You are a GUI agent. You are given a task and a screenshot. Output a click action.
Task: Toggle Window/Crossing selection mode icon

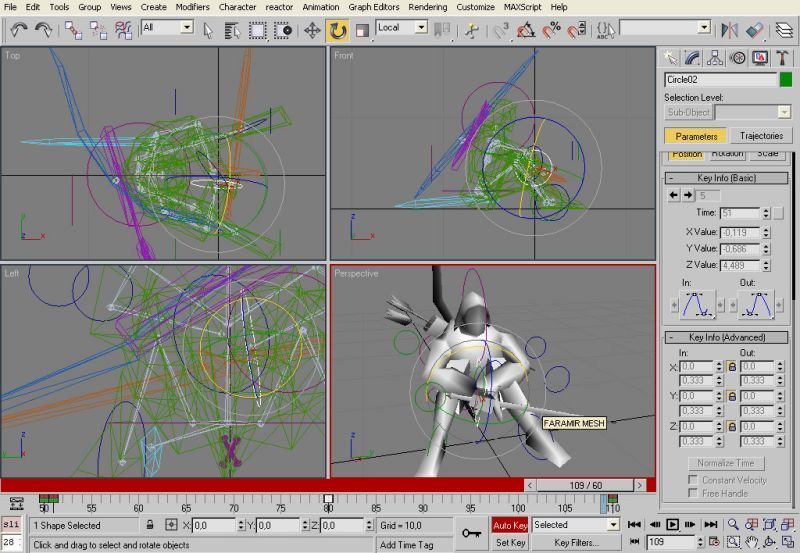tap(283, 31)
